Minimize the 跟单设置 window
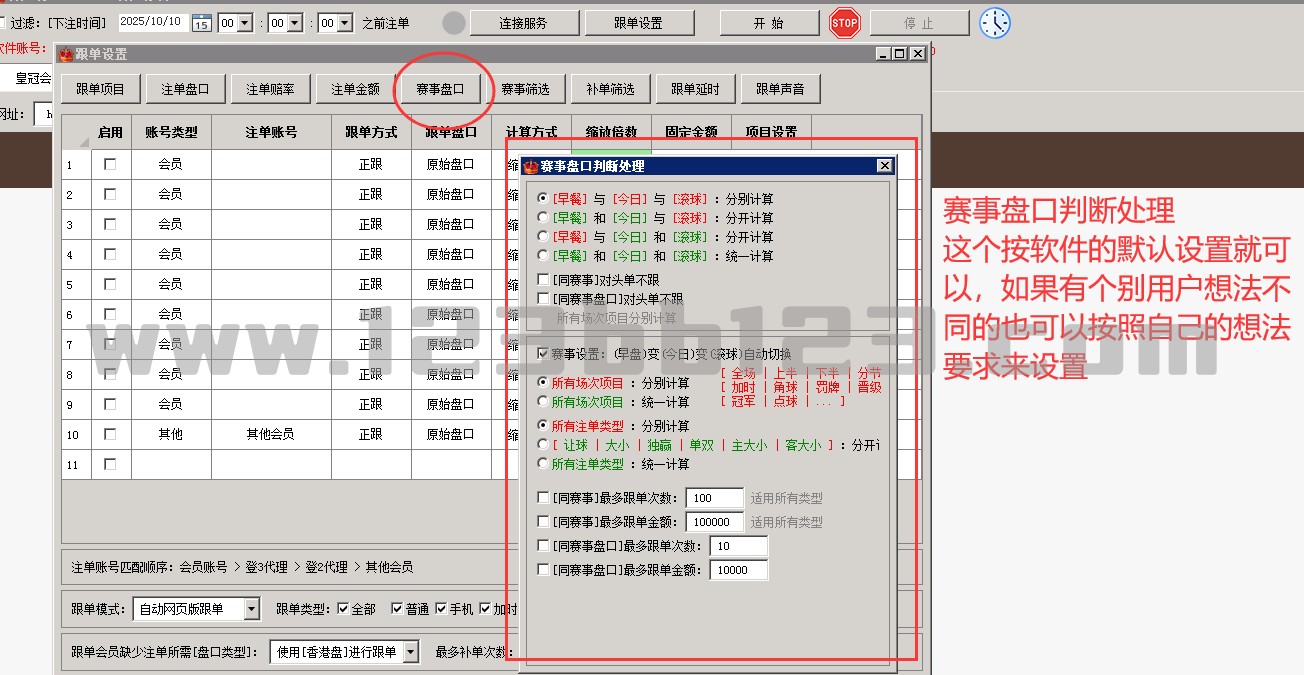The height and width of the screenshot is (675, 1304). coord(883,54)
